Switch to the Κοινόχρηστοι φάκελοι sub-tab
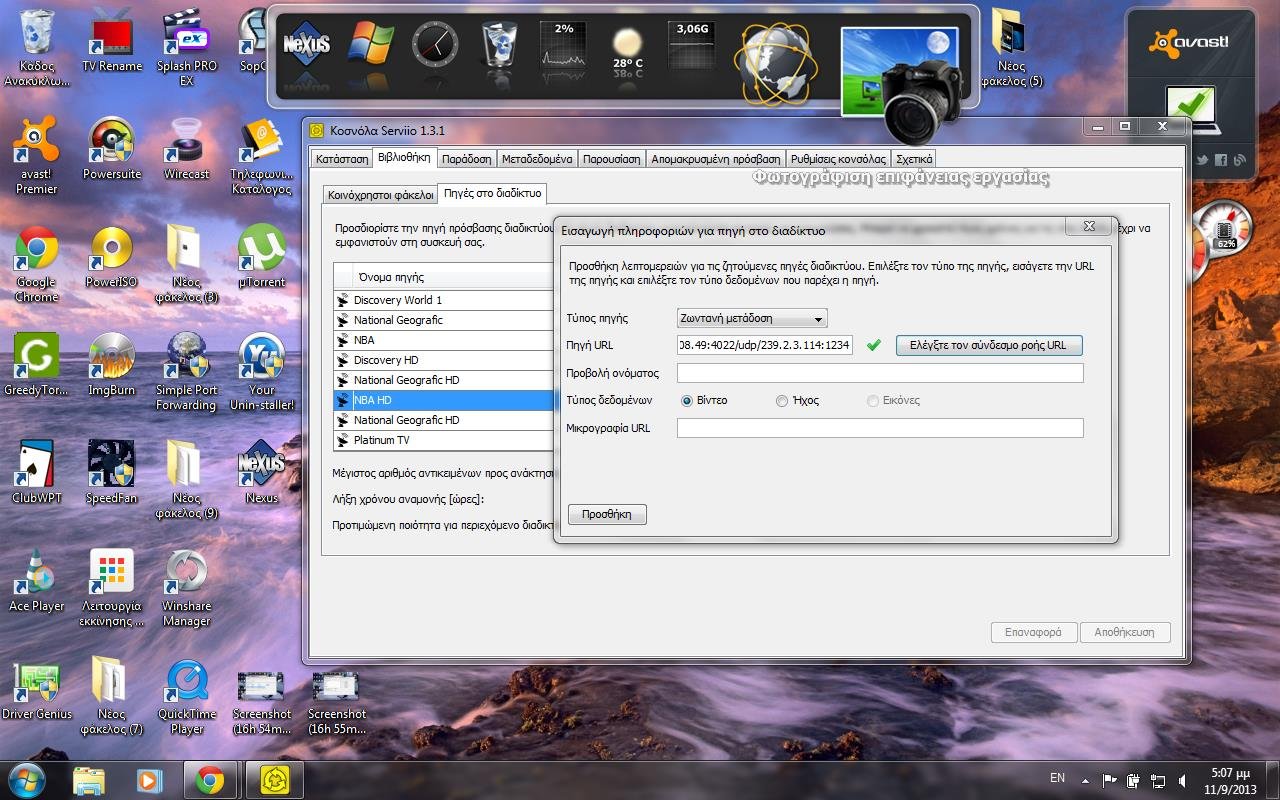This screenshot has width=1280, height=800. pos(380,195)
